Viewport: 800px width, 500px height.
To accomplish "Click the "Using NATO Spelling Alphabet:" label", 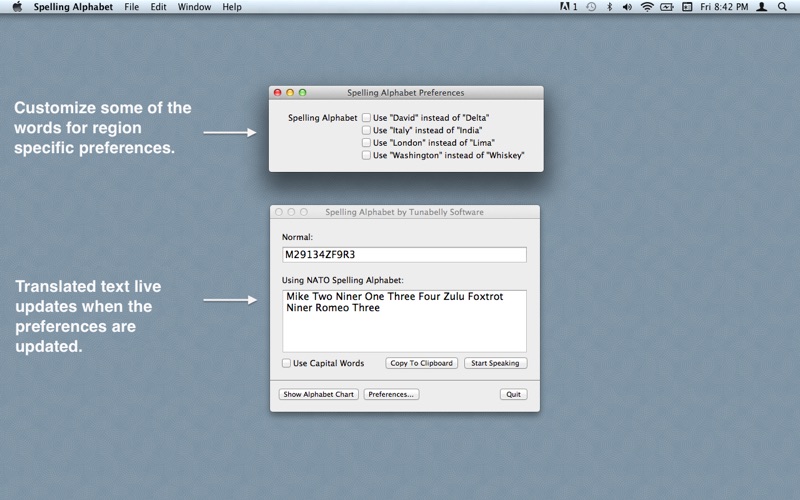I will (x=342, y=280).
